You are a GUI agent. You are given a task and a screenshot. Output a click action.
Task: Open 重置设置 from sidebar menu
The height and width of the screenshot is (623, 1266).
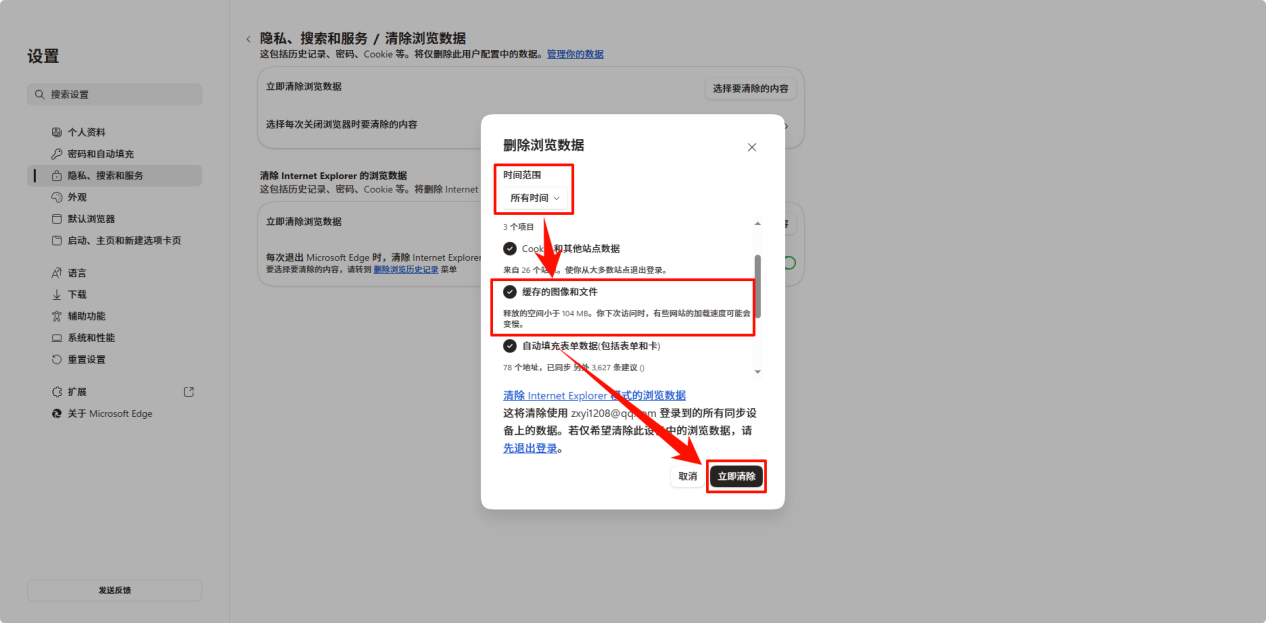pos(58,358)
